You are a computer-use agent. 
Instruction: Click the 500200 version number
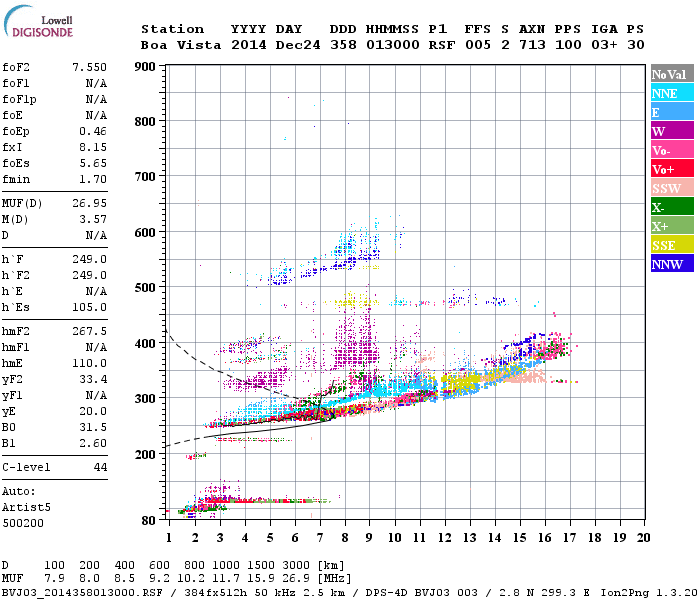[x=23, y=523]
